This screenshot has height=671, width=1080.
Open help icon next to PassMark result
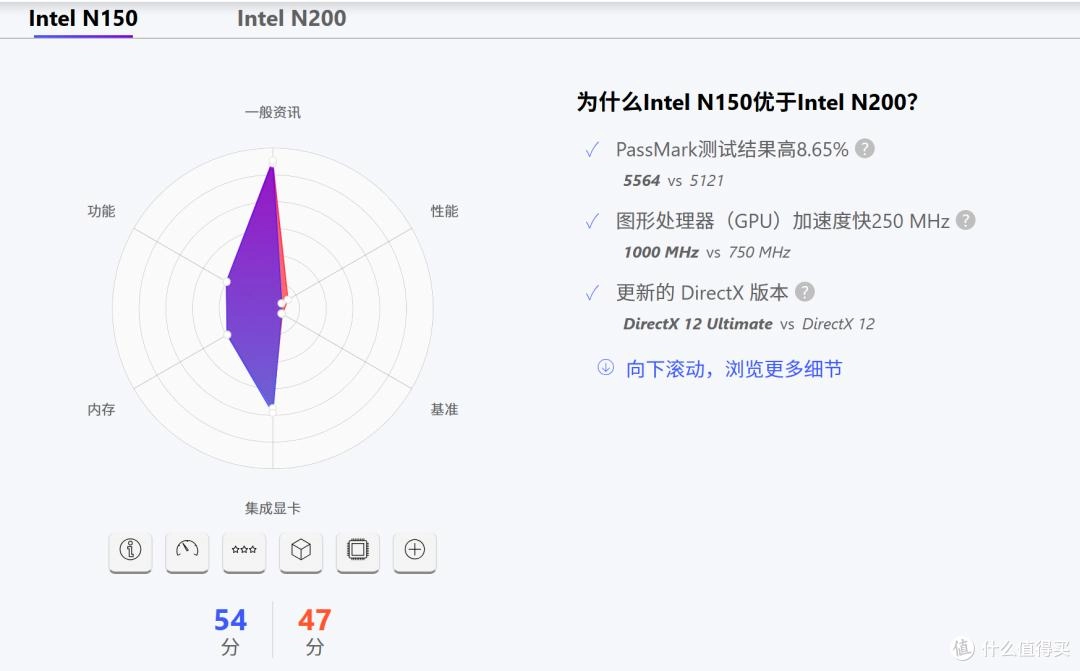(x=865, y=149)
